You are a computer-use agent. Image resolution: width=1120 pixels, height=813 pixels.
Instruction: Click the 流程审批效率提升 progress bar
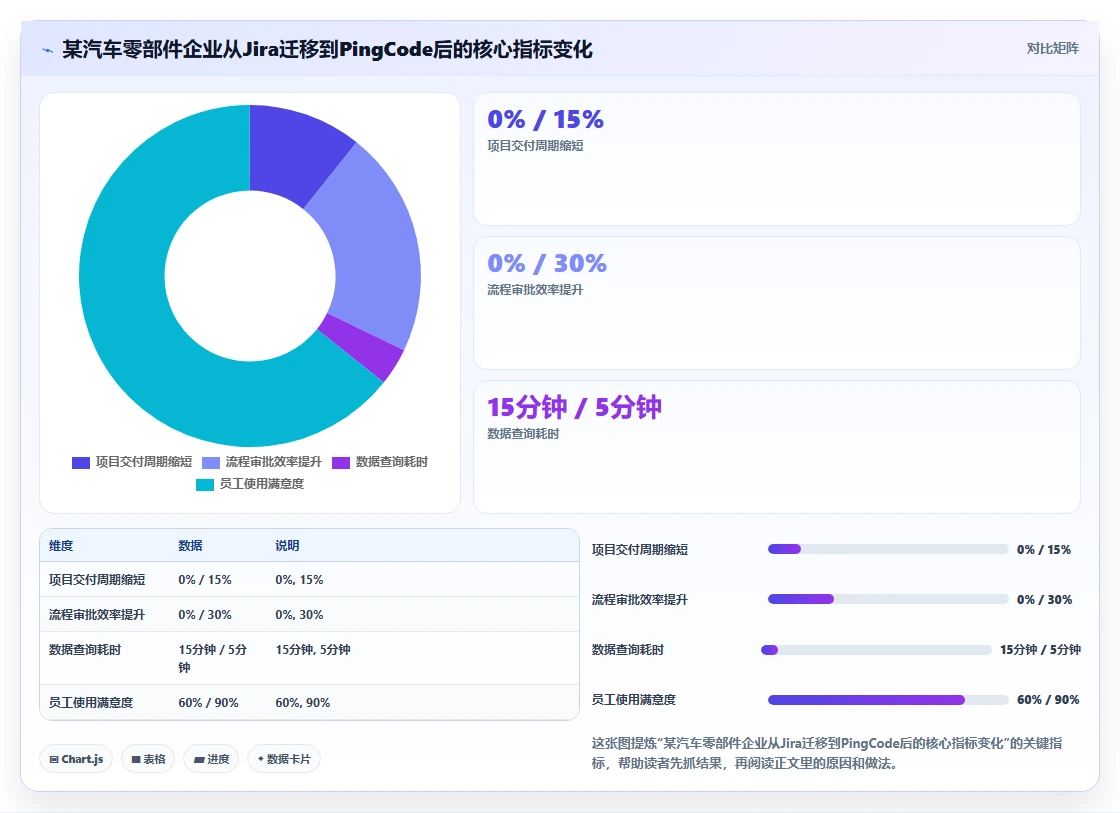(x=888, y=599)
